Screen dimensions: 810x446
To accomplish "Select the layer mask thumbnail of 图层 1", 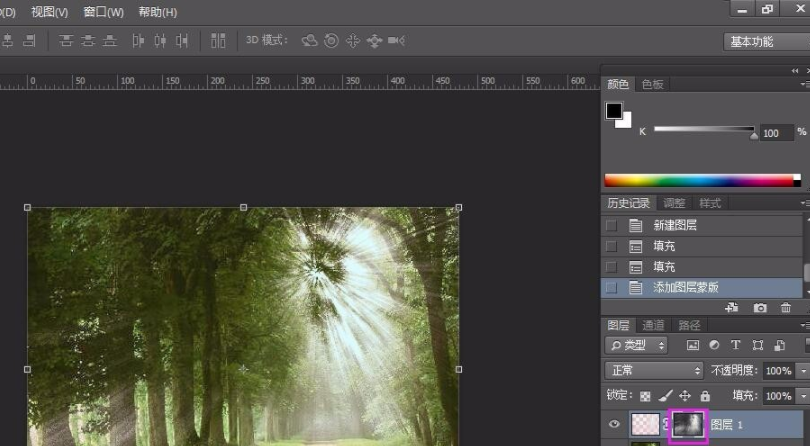I will [688, 425].
